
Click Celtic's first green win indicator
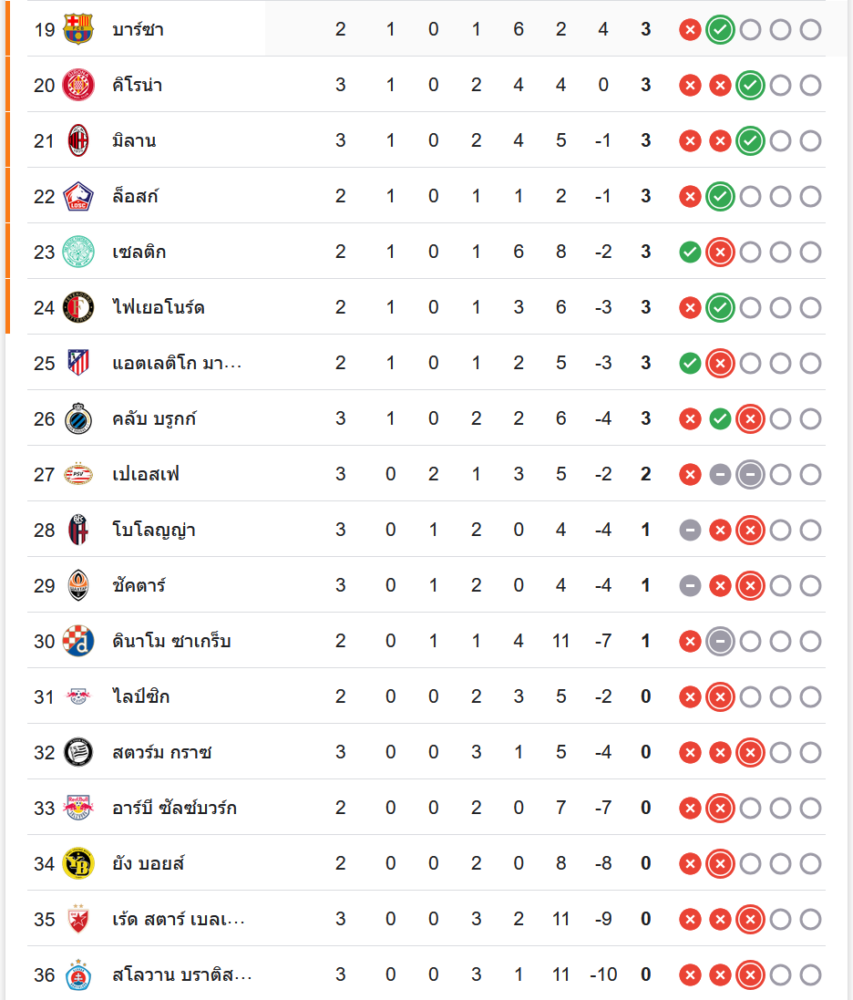coord(689,252)
